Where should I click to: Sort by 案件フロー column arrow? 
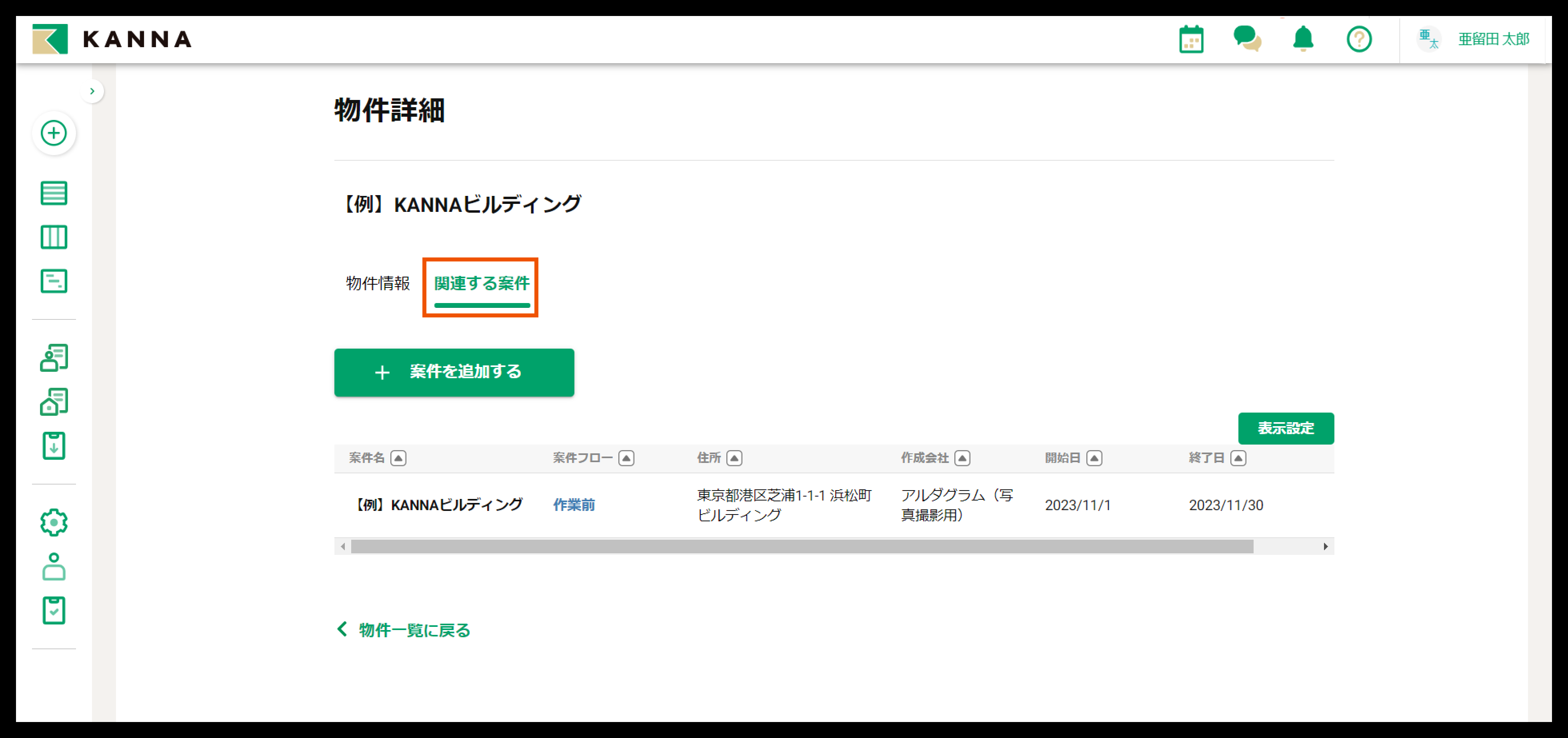pyautogui.click(x=626, y=458)
